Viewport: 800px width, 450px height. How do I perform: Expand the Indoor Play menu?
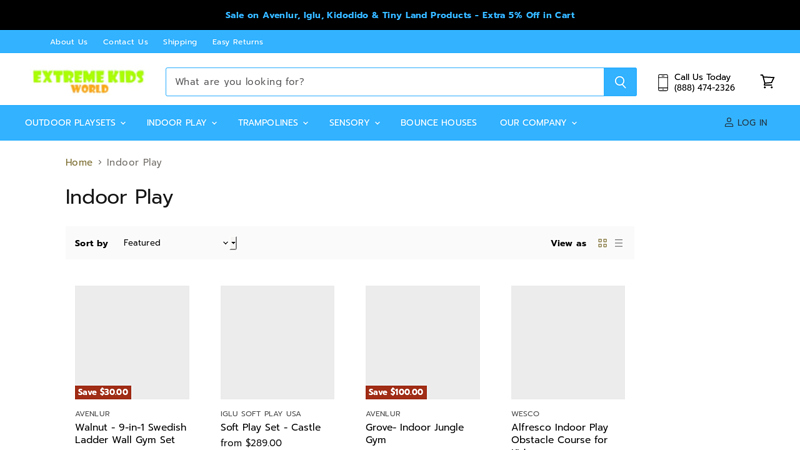click(x=182, y=123)
